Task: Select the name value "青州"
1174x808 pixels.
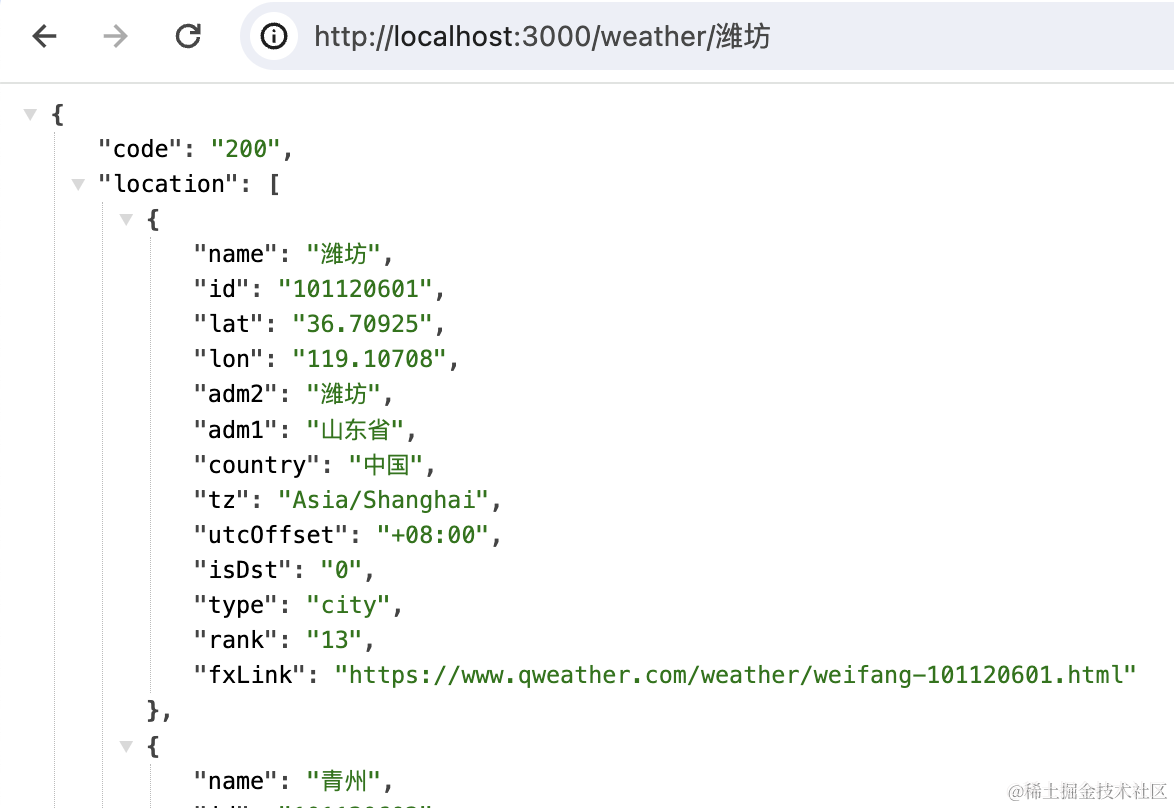Action: (344, 780)
